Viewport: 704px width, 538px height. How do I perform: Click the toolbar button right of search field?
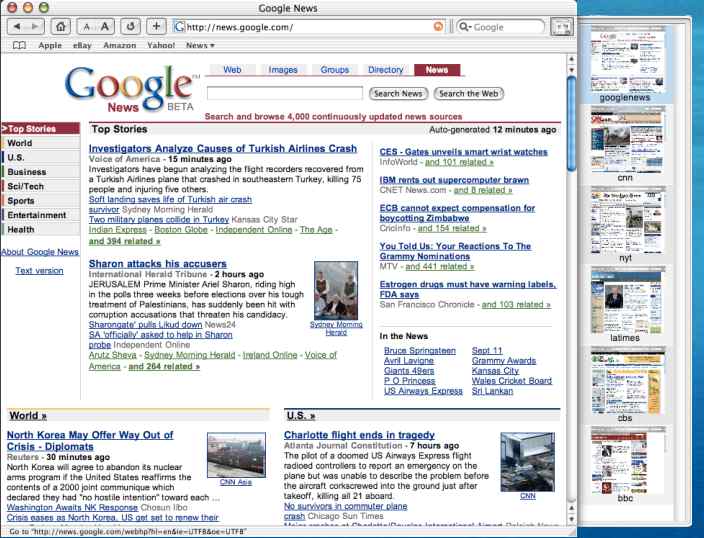[562, 26]
